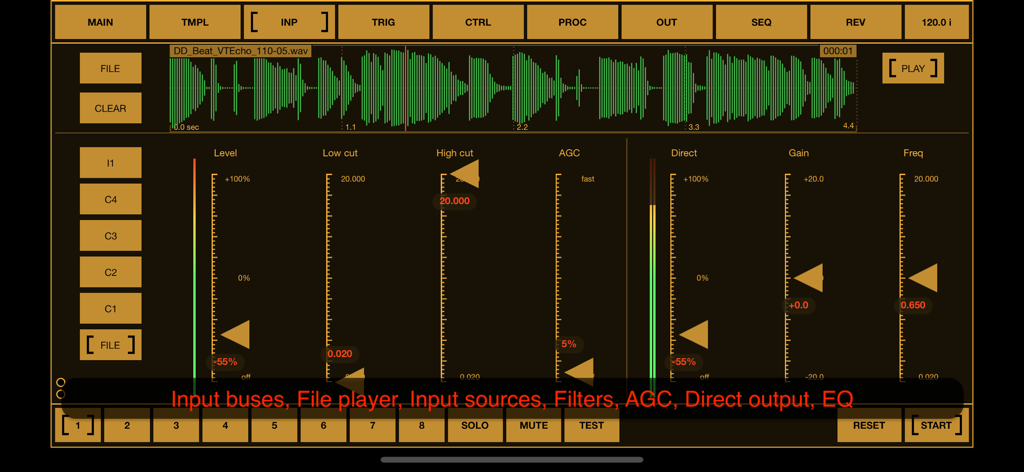Image resolution: width=1024 pixels, height=472 pixels.
Task: Toggle MUTE for the bus
Action: click(x=534, y=426)
